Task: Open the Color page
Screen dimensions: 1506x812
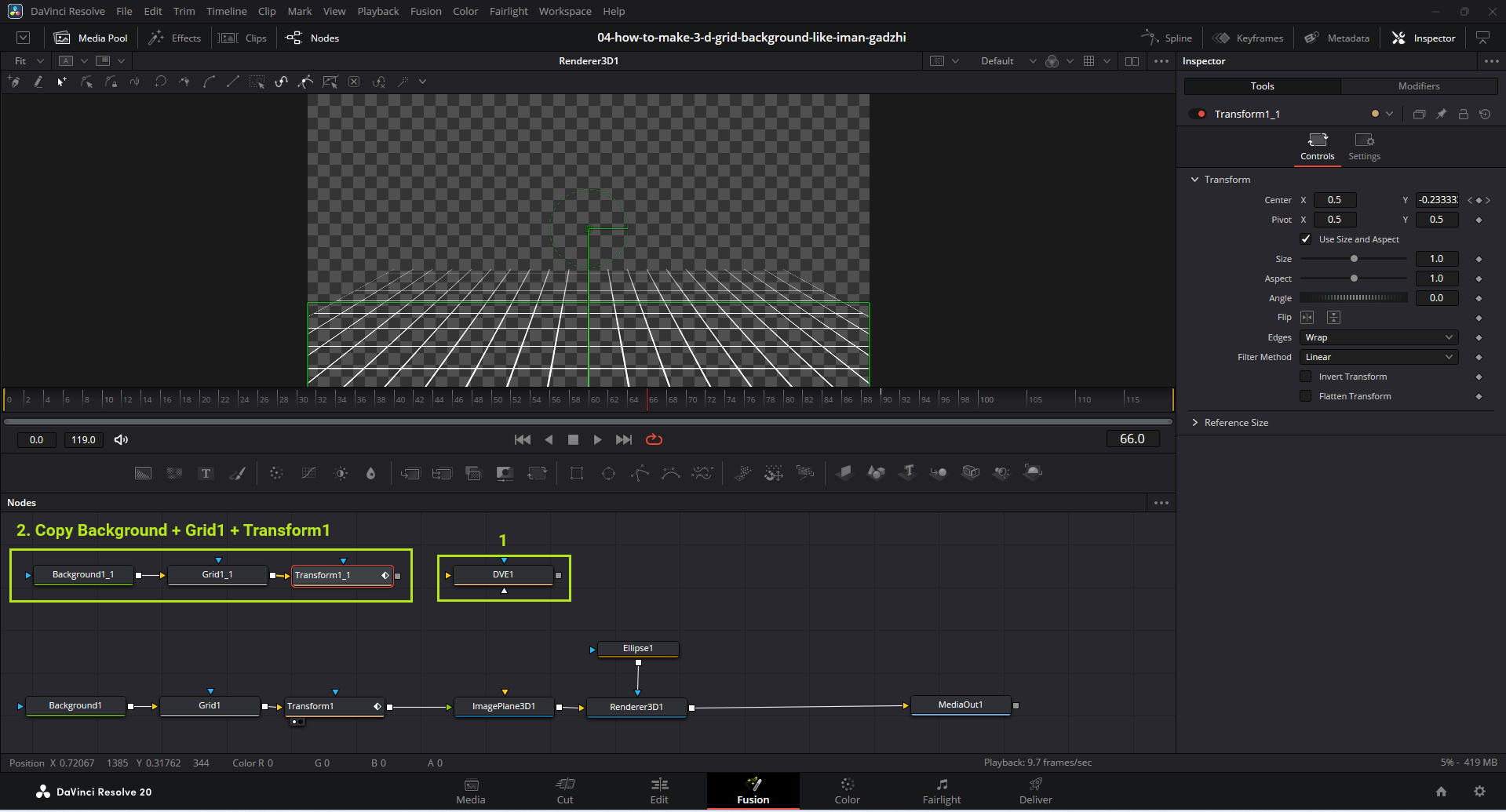Action: 847,791
